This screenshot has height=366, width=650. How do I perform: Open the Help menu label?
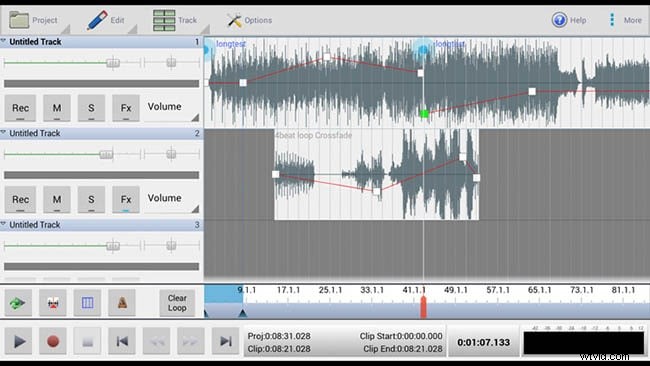coord(578,20)
